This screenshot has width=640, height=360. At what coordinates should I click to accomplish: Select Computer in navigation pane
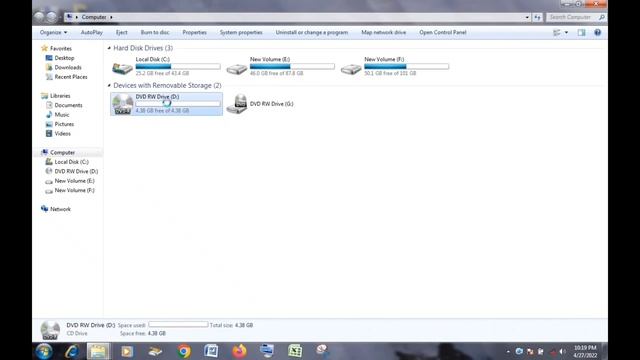tap(62, 152)
